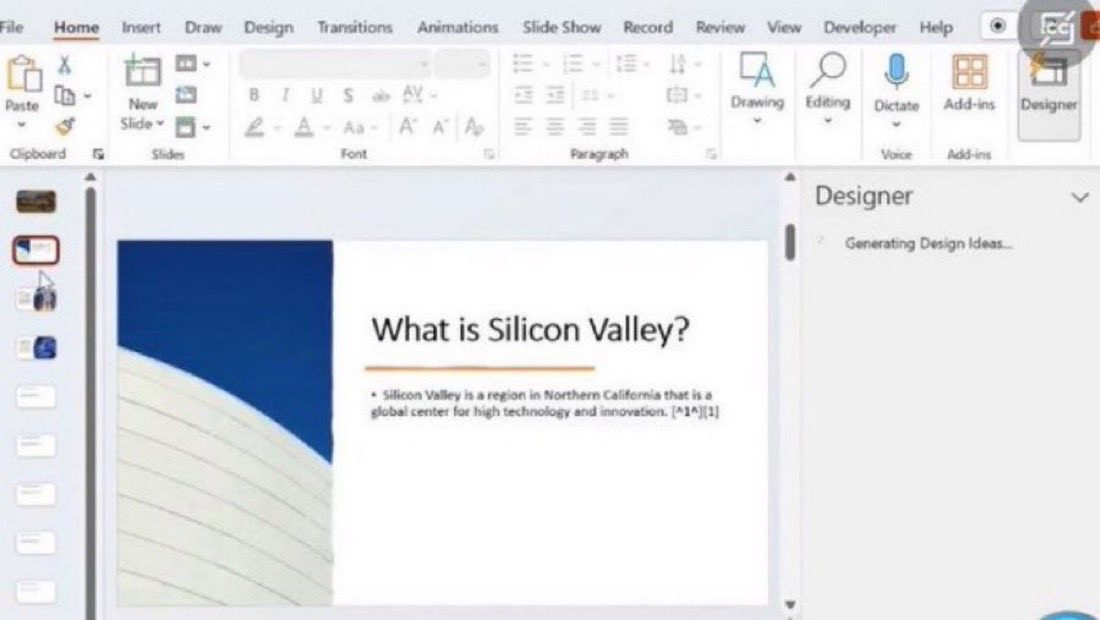
Task: Switch to the Design tab
Action: [269, 27]
